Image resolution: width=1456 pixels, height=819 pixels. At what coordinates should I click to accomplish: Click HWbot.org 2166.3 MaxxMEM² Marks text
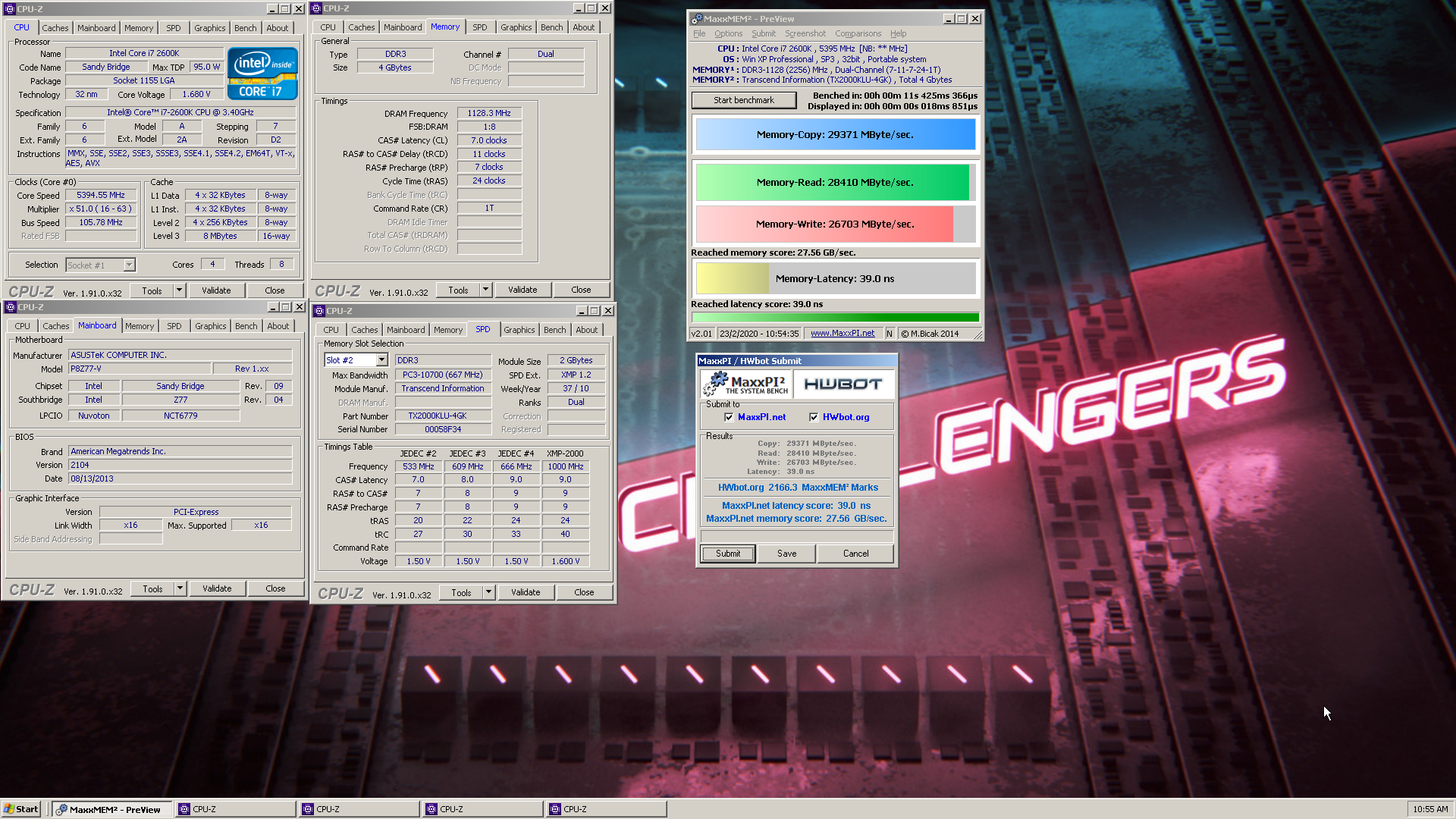(798, 488)
